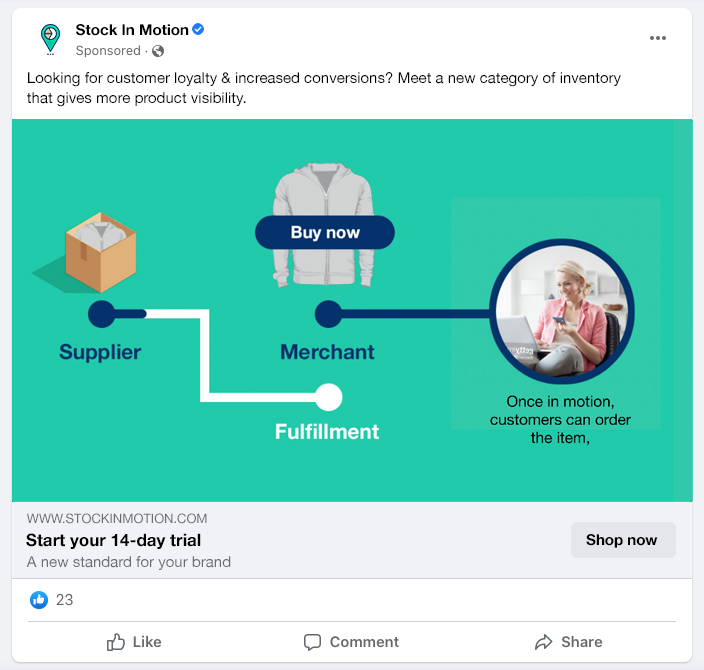Click the Share arrow button
The width and height of the screenshot is (704, 670).
pos(568,642)
